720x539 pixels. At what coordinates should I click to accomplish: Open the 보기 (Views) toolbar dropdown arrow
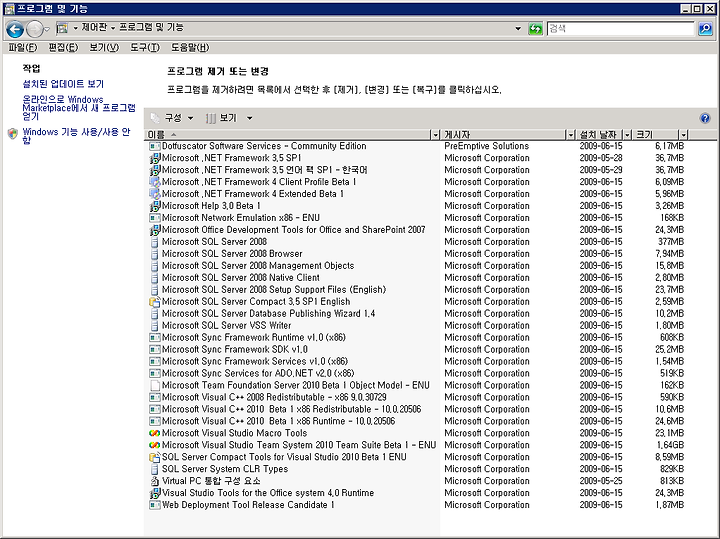point(249,118)
